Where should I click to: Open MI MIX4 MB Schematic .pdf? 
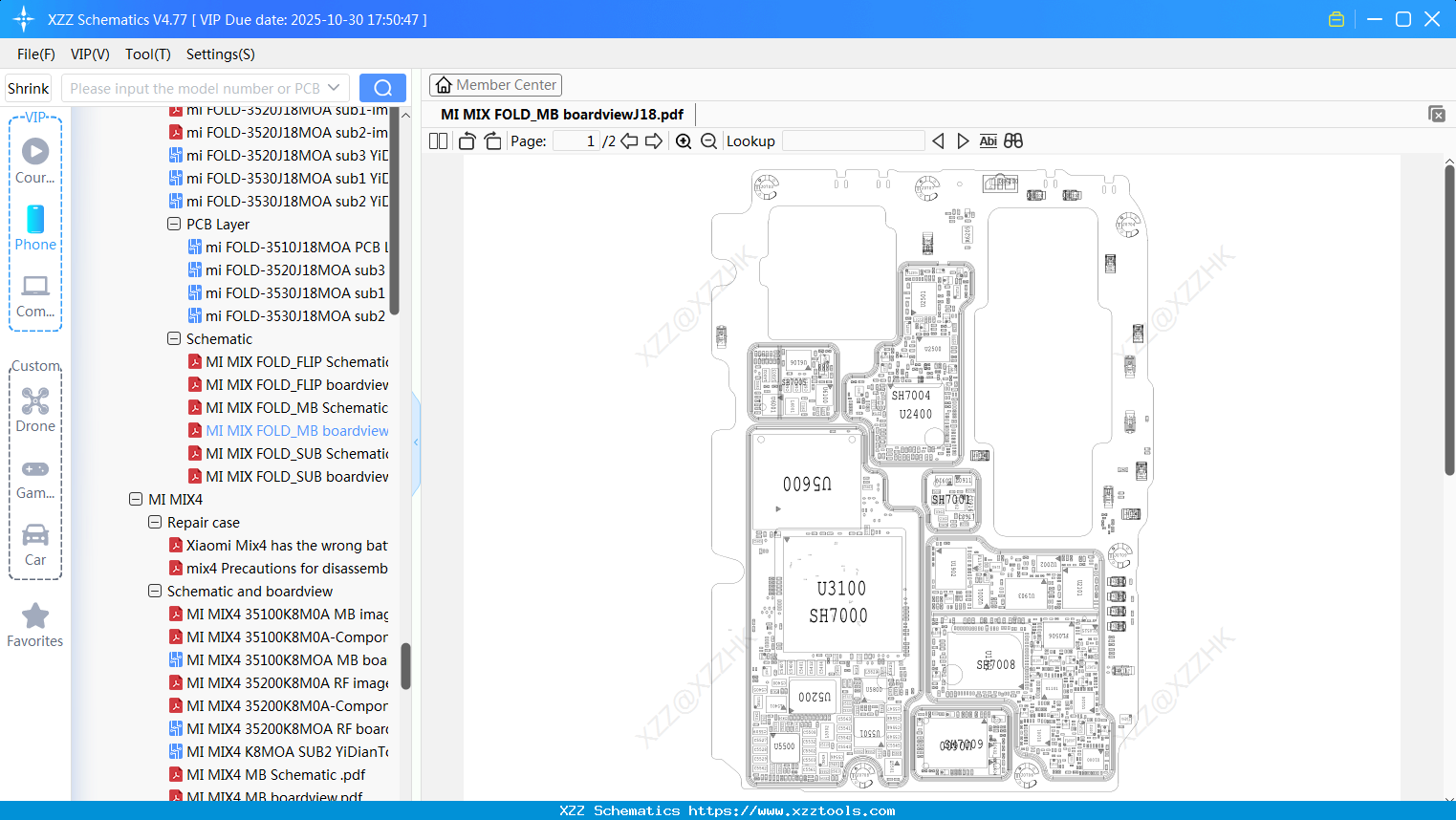(x=268, y=774)
